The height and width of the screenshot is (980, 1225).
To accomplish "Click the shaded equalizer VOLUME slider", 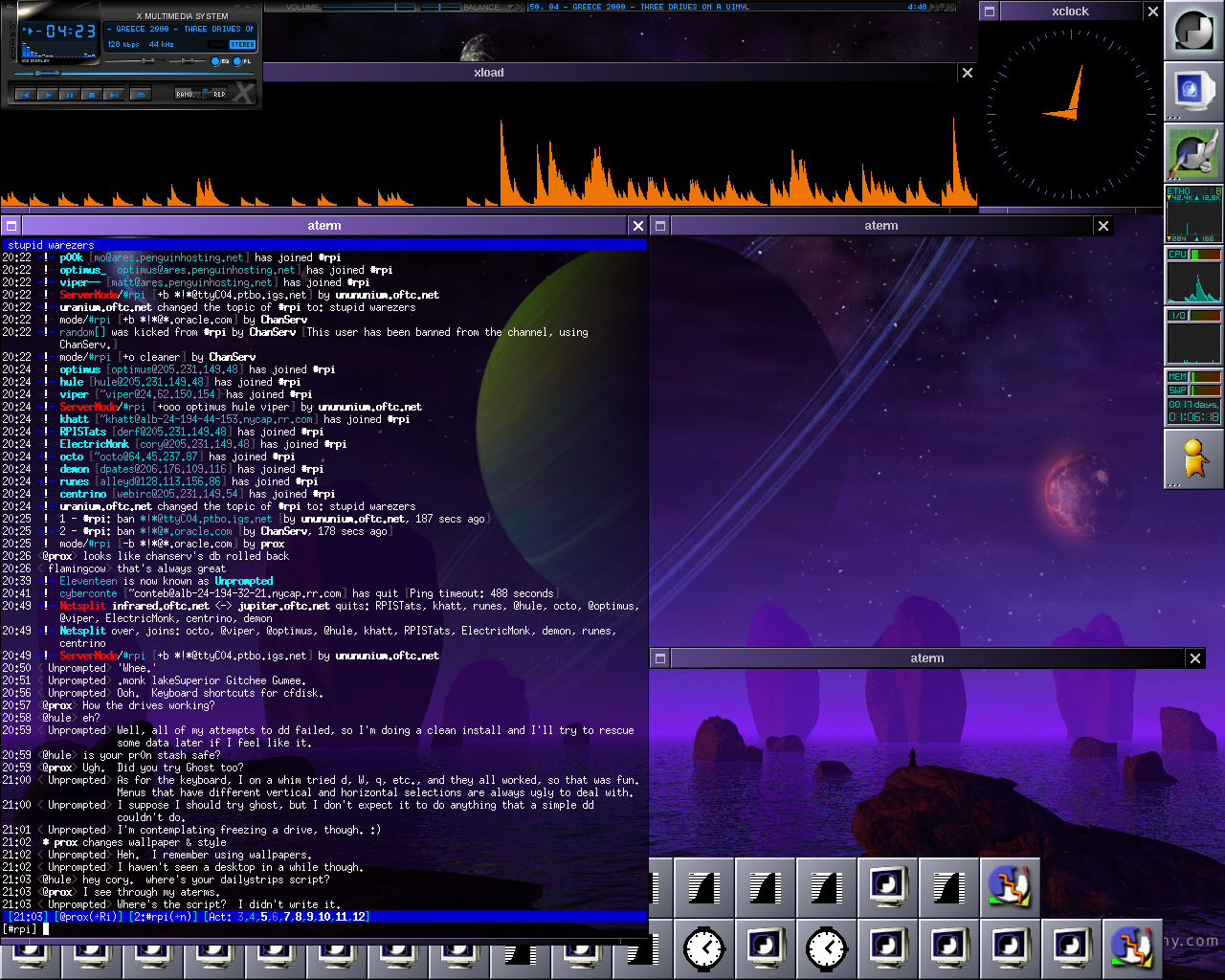I will [x=368, y=7].
